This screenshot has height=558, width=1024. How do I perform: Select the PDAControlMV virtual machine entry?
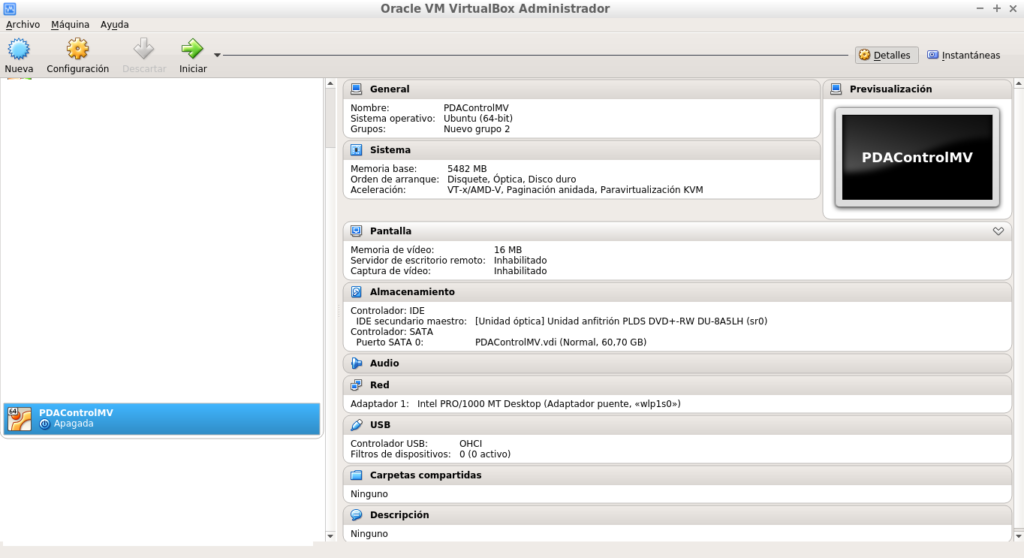pyautogui.click(x=161, y=418)
